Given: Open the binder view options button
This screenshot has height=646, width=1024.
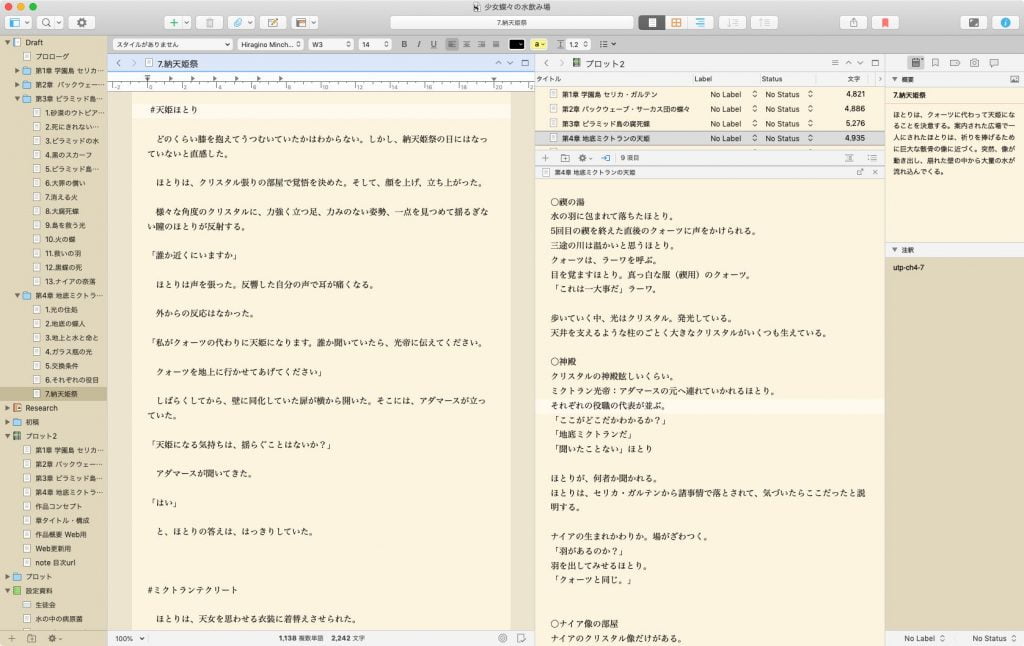Looking at the screenshot, I should [x=18, y=22].
